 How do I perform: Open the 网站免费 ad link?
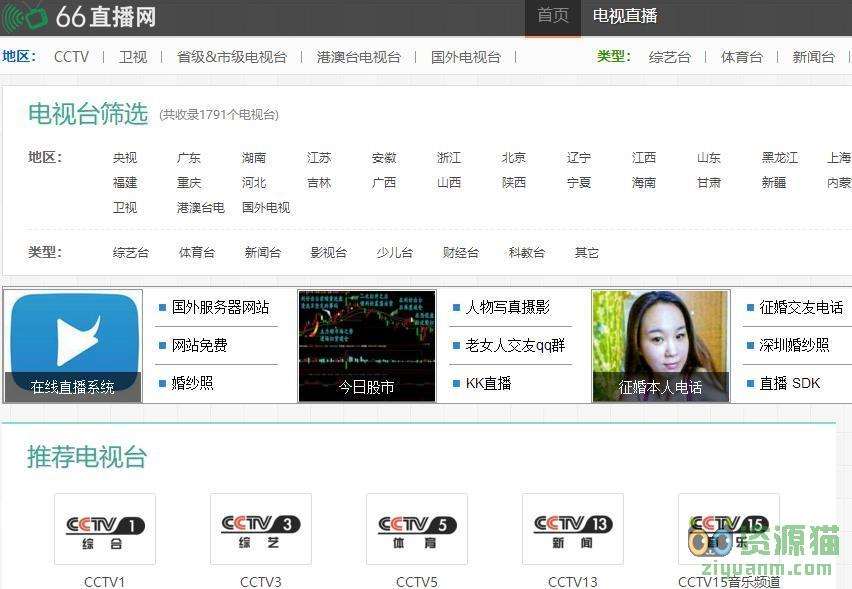[x=199, y=345]
